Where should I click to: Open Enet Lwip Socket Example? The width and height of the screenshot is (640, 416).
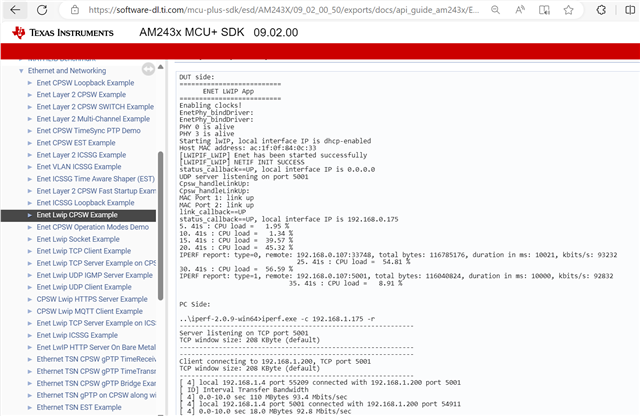(x=78, y=239)
